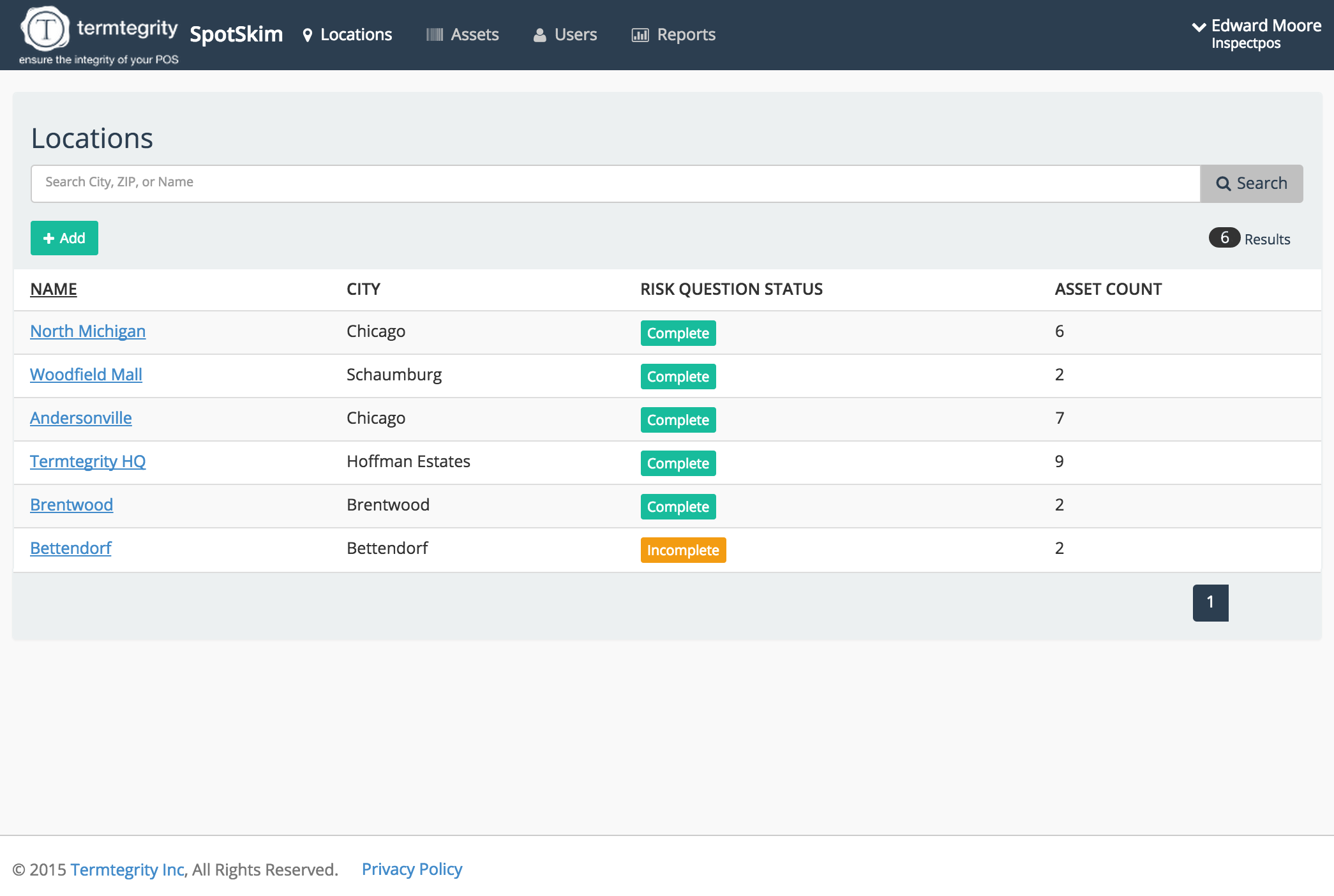Click the Termtegrity circular T logo
The width and height of the screenshot is (1334, 896).
(45, 29)
